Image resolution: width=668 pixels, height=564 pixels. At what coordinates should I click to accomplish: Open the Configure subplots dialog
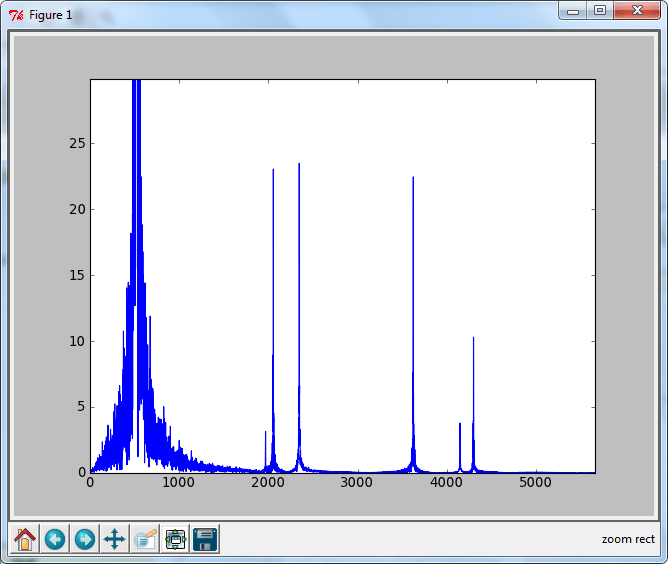coord(175,540)
